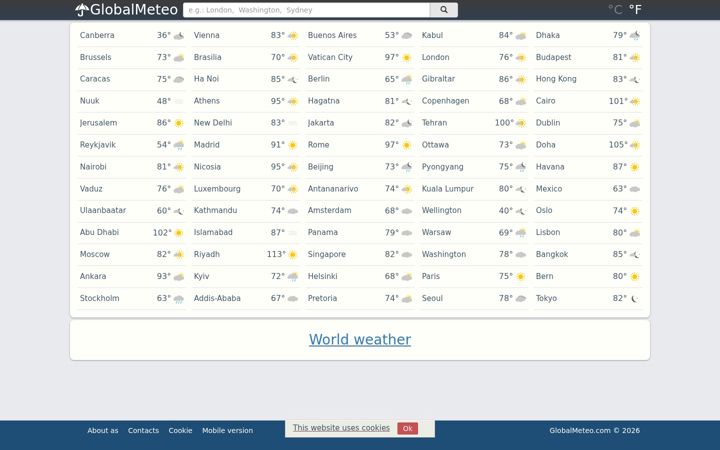Click the night icon beside Ha Noi

click(292, 79)
